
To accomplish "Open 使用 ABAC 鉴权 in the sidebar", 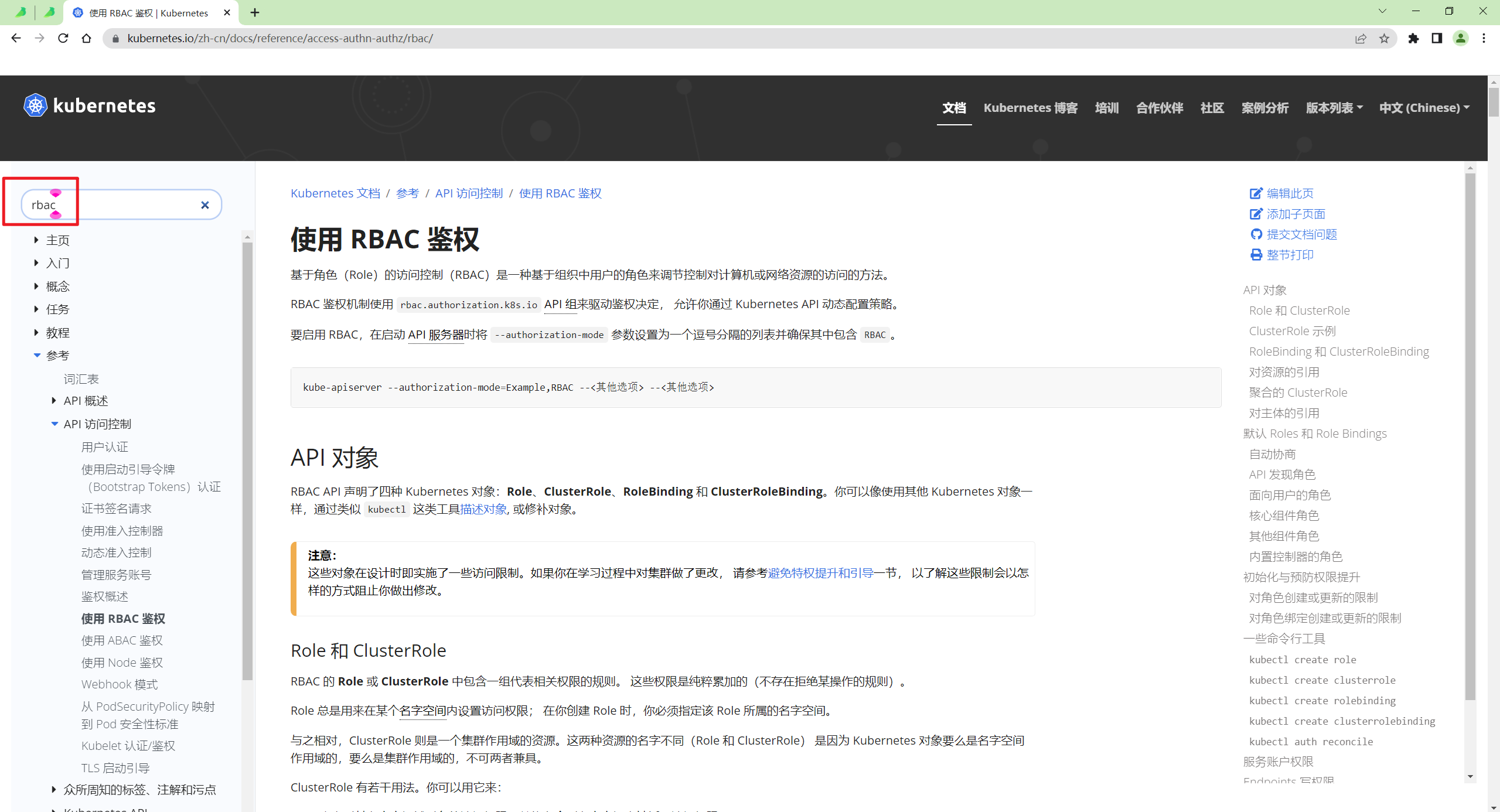I will [x=122, y=640].
